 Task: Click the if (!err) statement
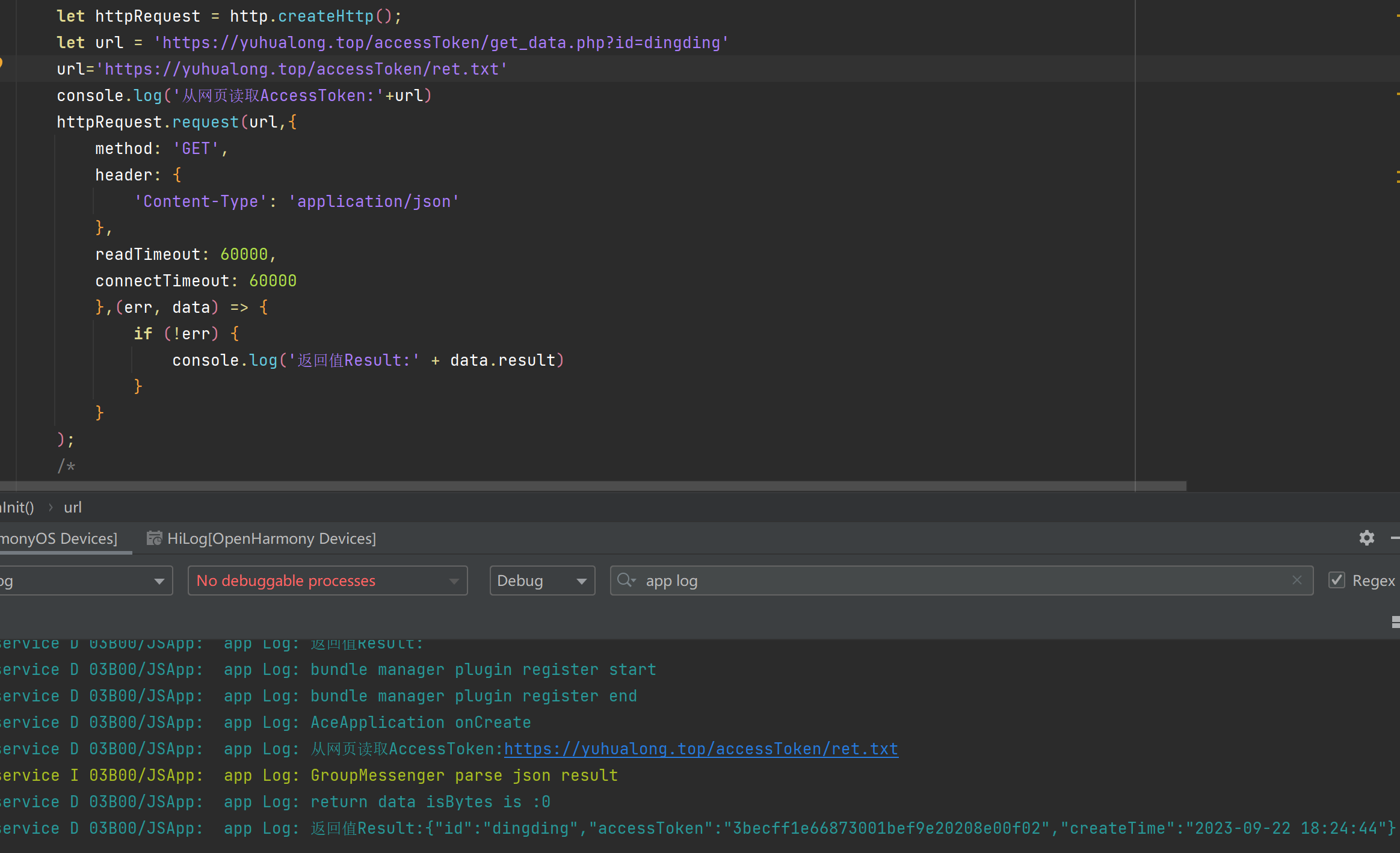coord(186,334)
